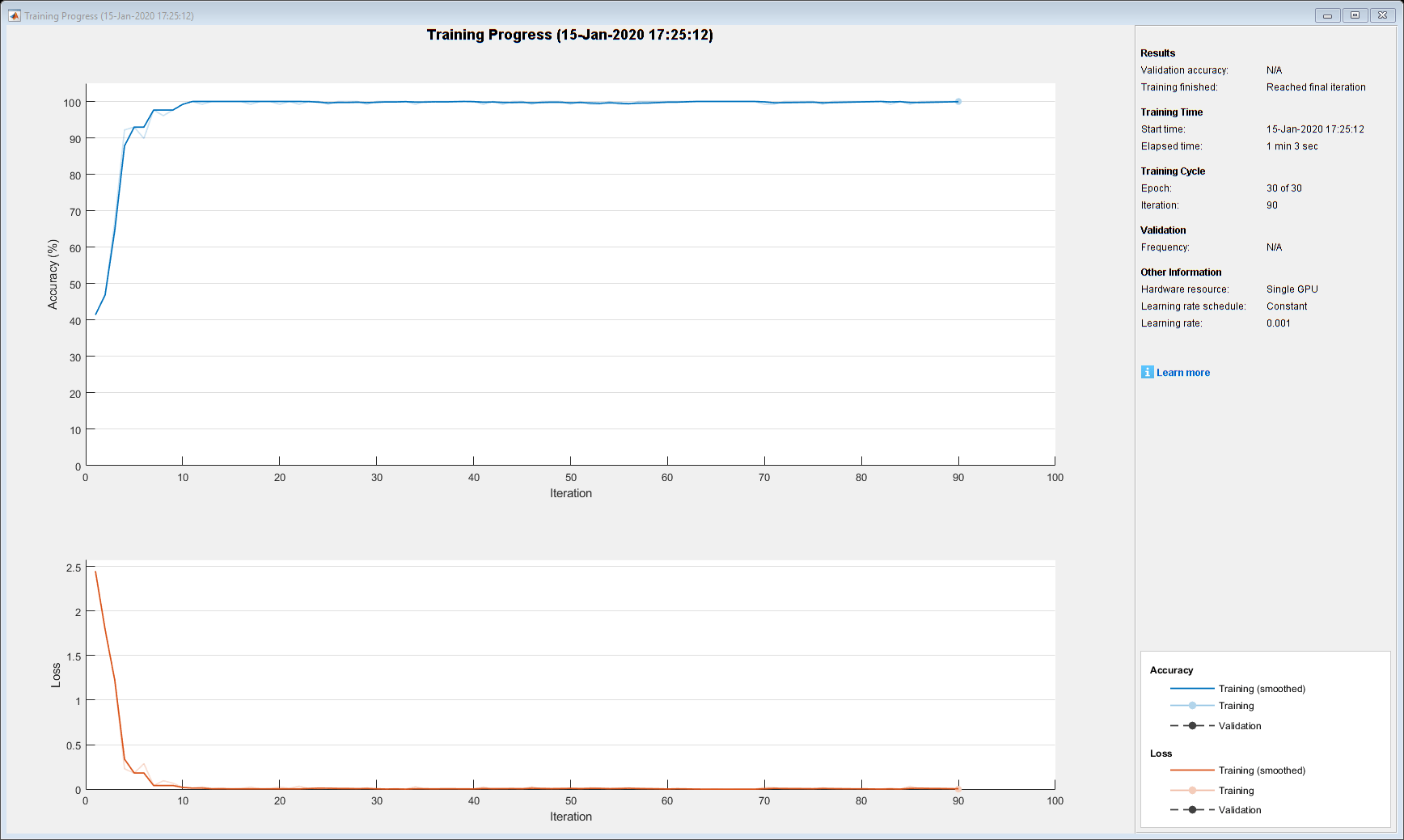
Task: Click the Training (smoothed) accuracy legend line
Action: [x=1192, y=689]
